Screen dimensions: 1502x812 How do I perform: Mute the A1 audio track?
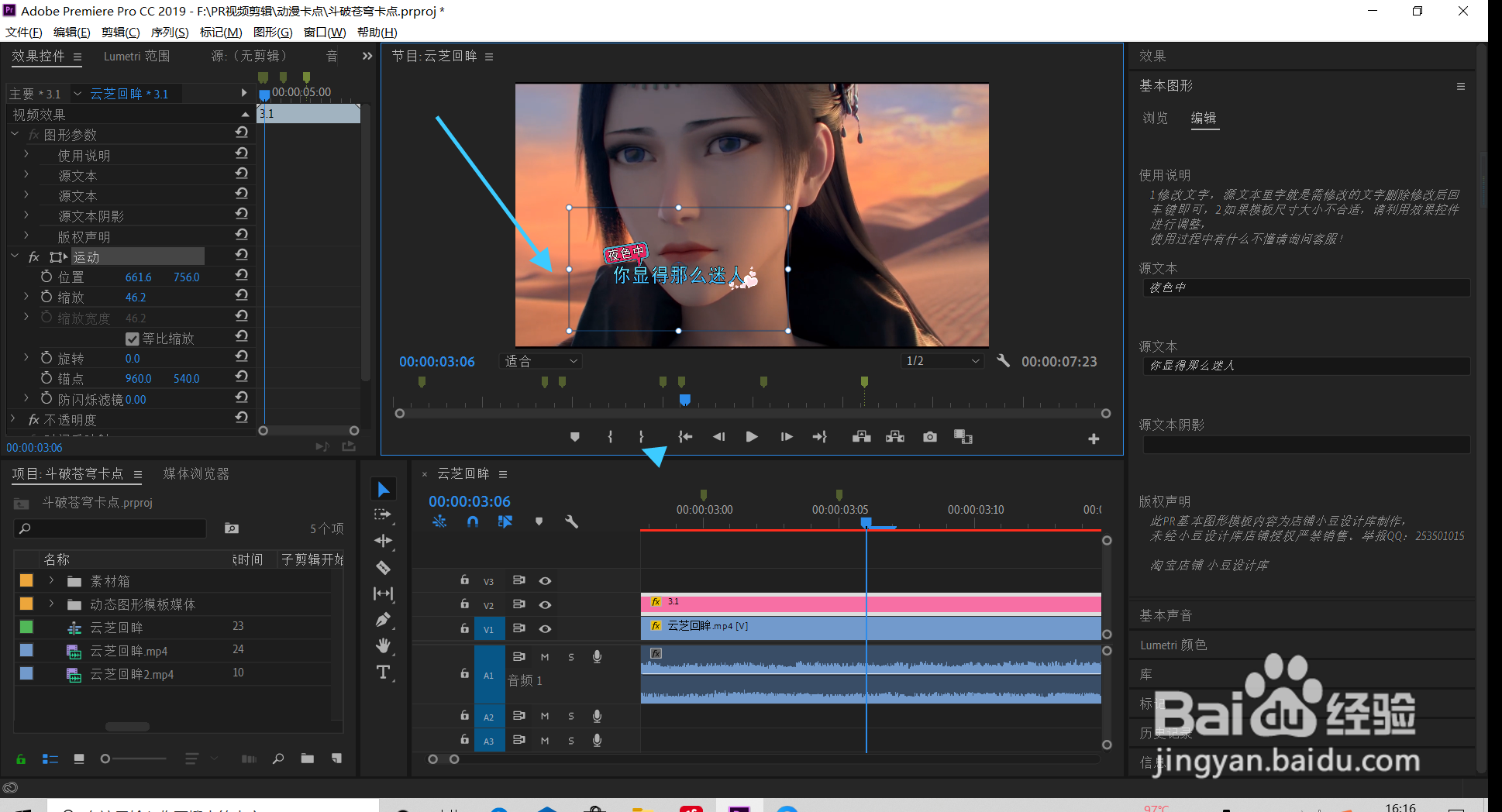545,657
